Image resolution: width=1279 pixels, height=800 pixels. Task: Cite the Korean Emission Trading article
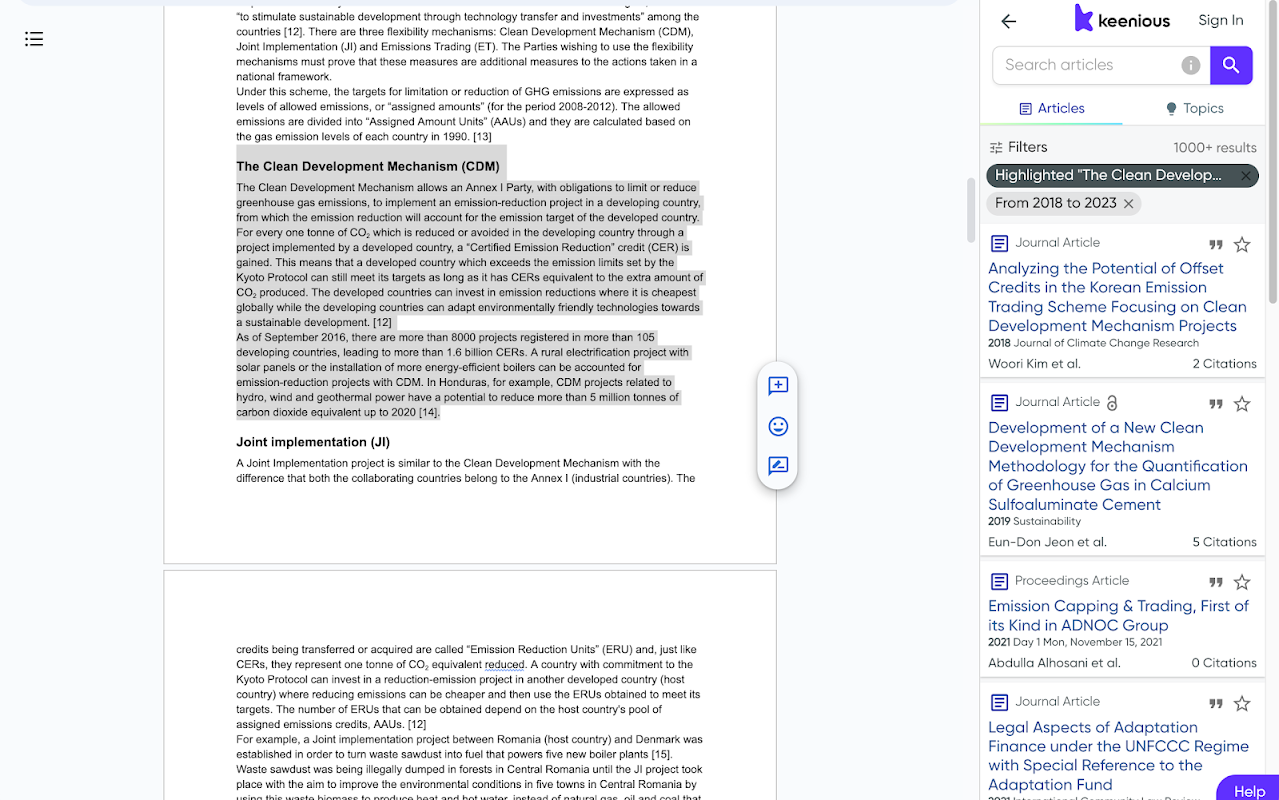(x=1215, y=245)
